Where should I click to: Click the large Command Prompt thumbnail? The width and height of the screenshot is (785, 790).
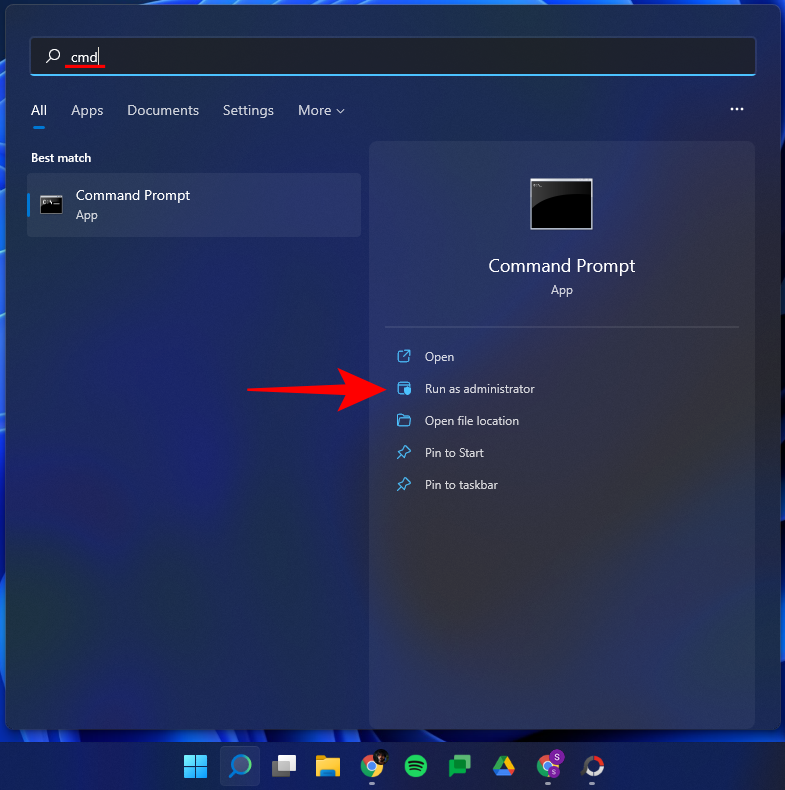561,204
